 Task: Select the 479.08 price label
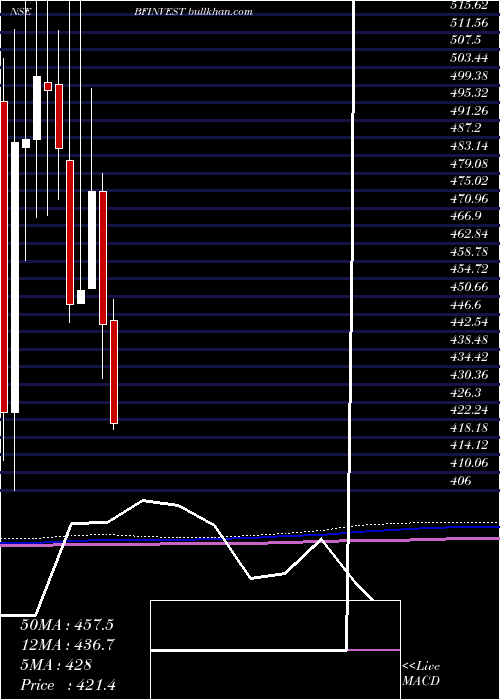(x=469, y=163)
